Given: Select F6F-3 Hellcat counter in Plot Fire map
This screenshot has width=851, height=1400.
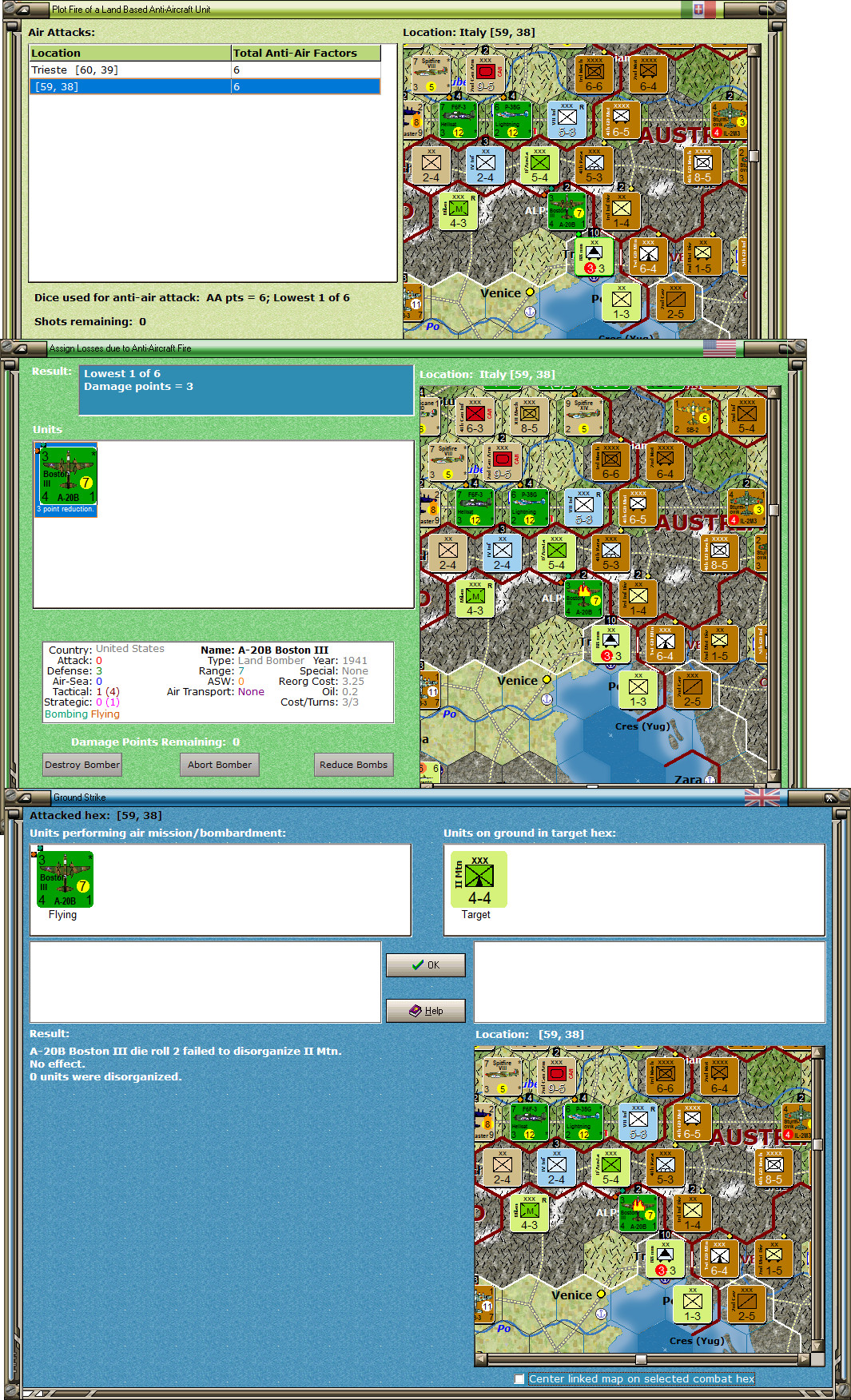Looking at the screenshot, I should (458, 120).
